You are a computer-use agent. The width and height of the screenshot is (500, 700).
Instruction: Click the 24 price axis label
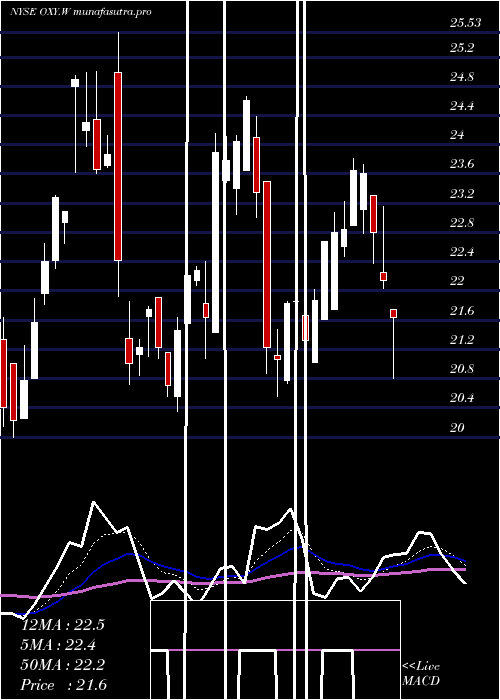pos(457,135)
